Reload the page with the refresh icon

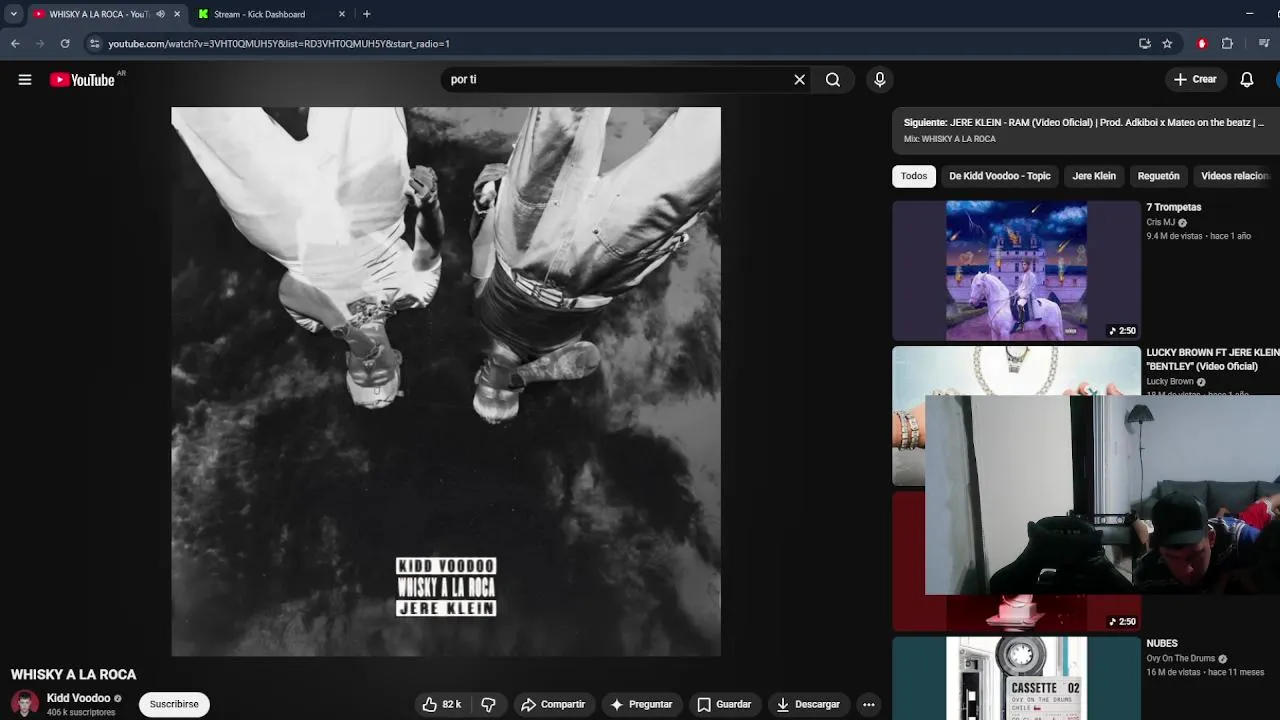click(65, 44)
